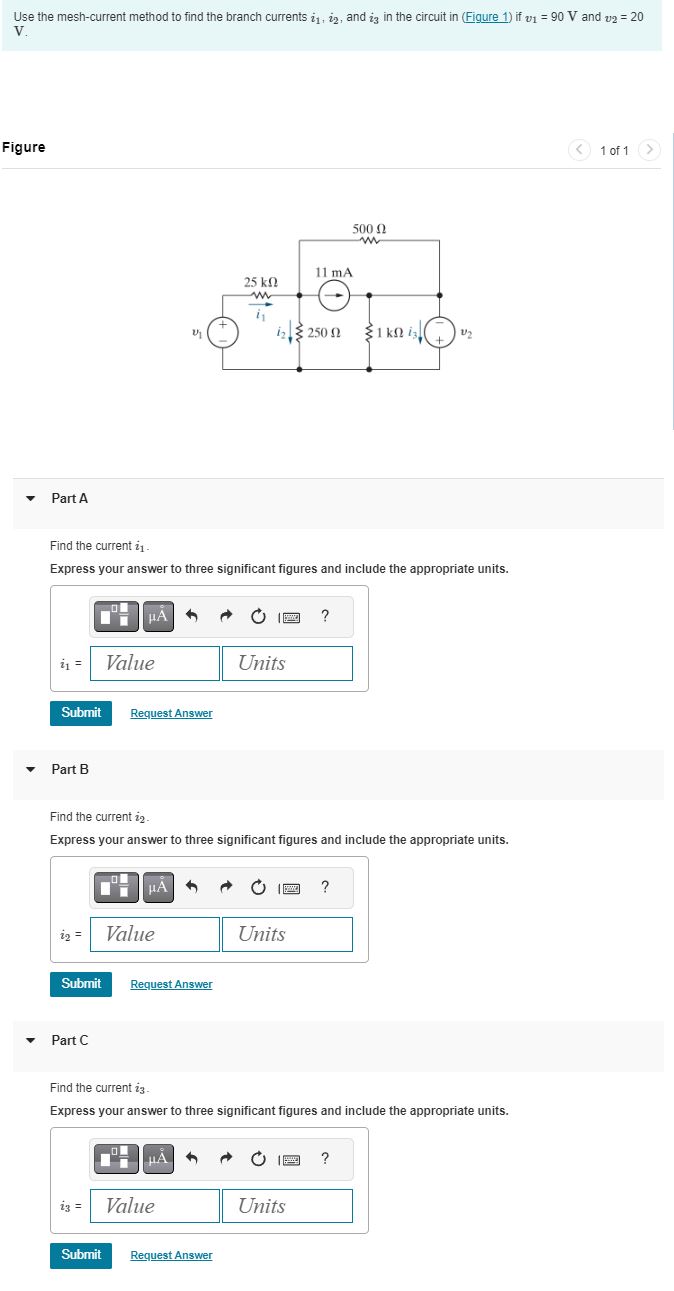Viewport: 674px width, 1291px height.
Task: Click the Units field in Part B
Action: click(x=287, y=934)
